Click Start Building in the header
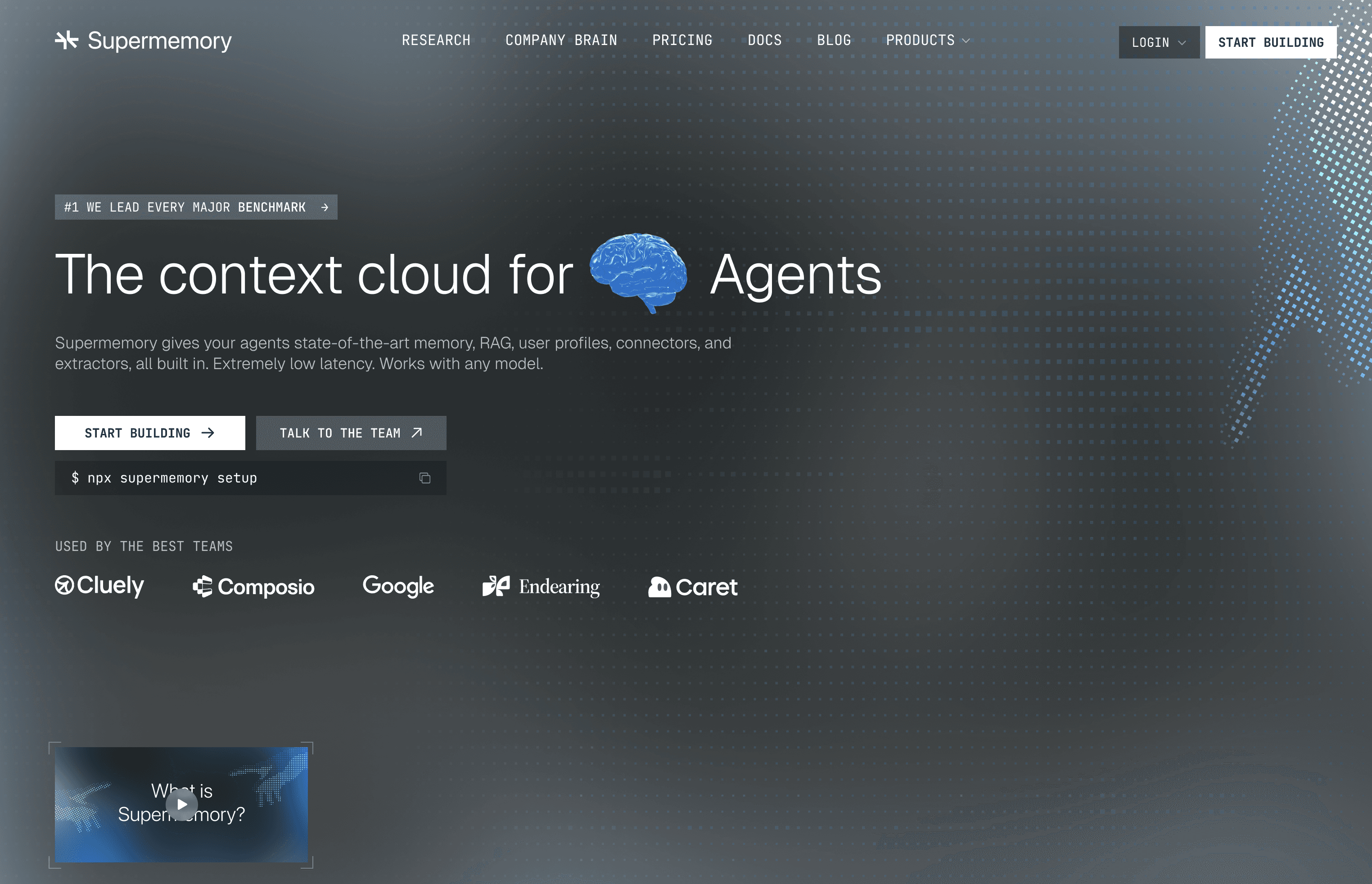 [x=1271, y=42]
